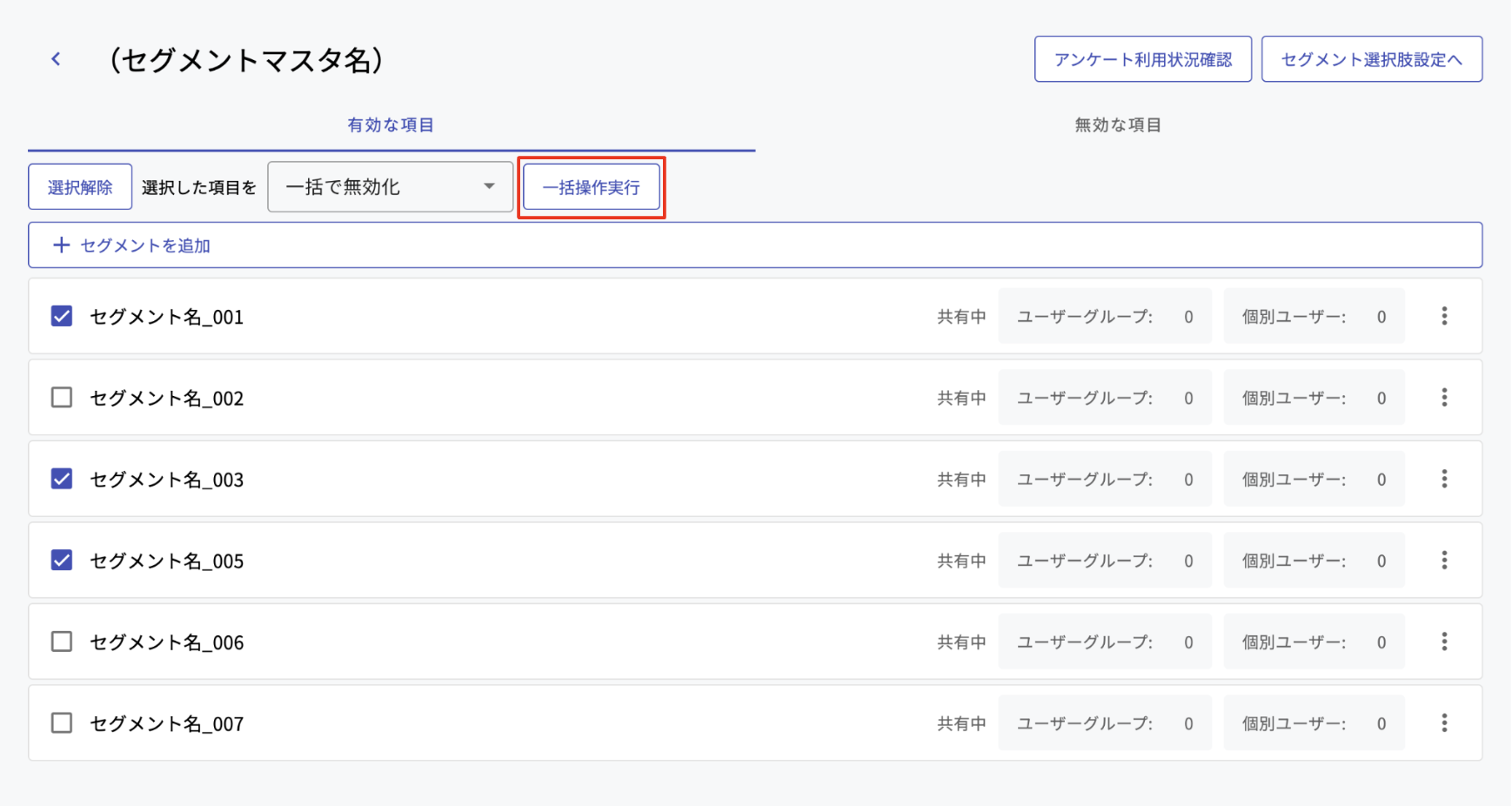Click ユーザーグループ count for セグメント名_006
The height and width of the screenshot is (806, 1512).
click(x=1105, y=641)
